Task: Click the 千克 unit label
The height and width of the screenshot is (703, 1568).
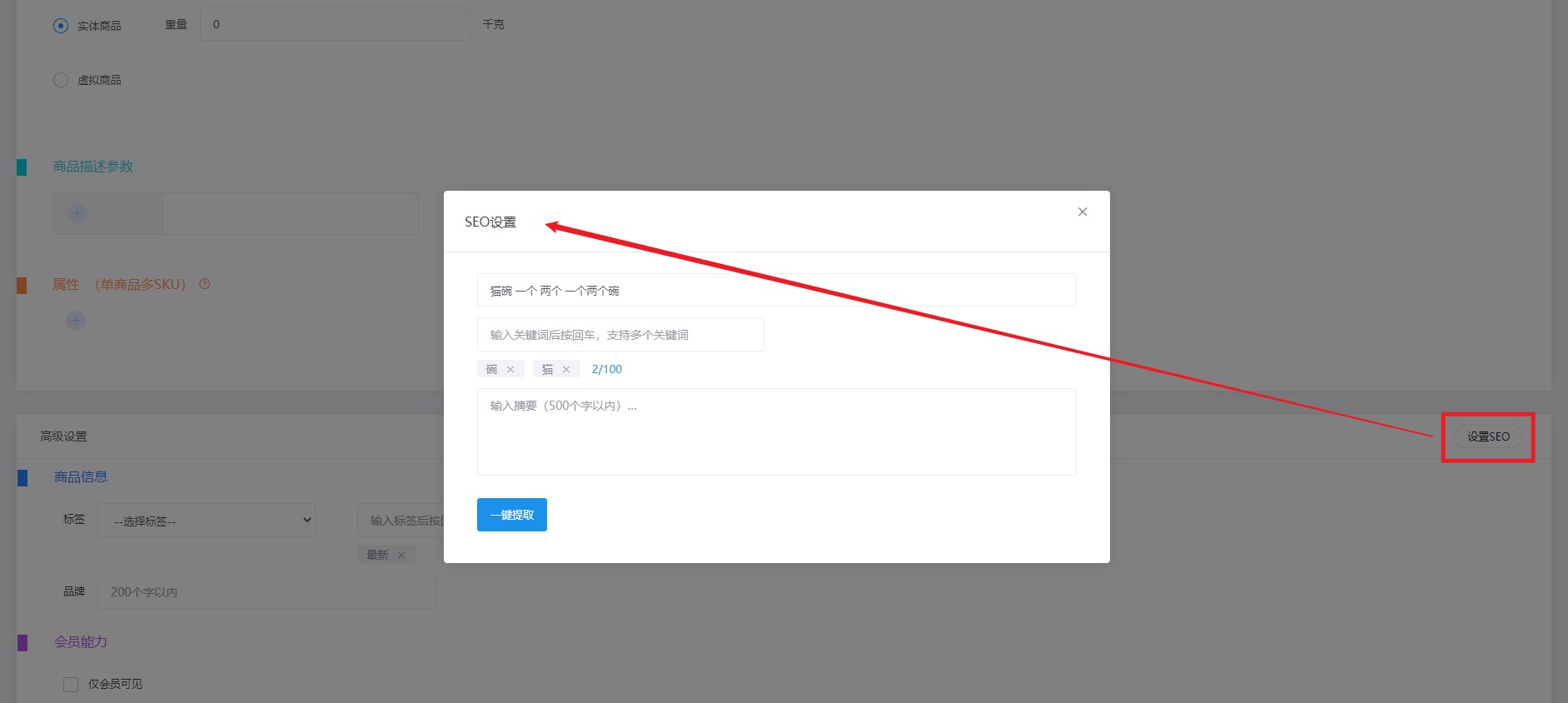Action: (494, 24)
